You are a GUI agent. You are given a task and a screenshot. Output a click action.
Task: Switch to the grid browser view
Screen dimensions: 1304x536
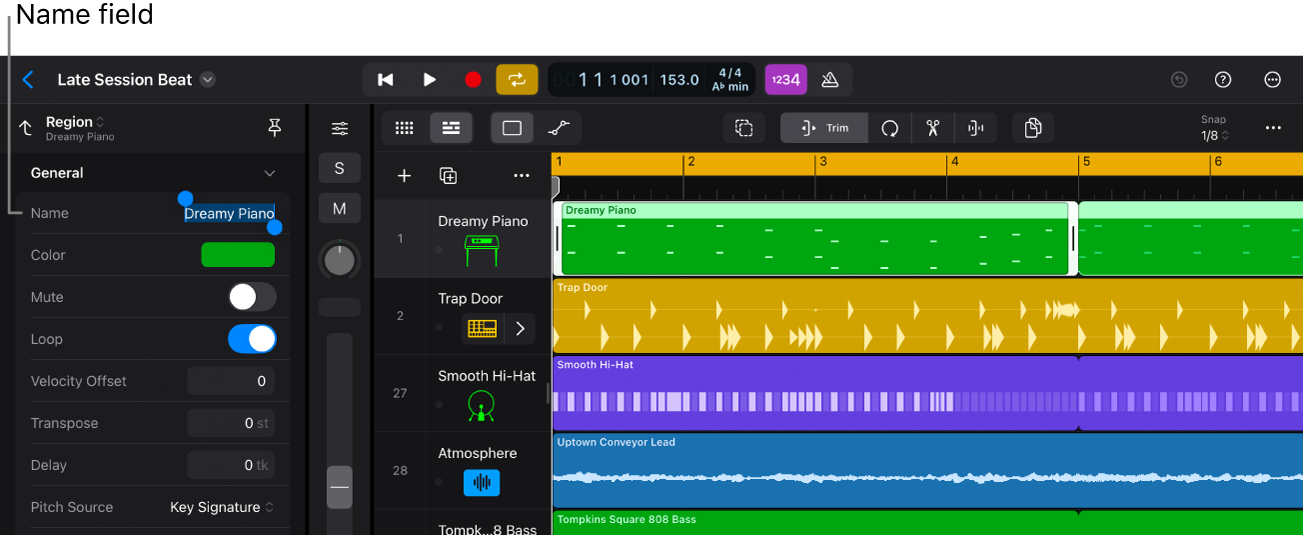tap(404, 128)
